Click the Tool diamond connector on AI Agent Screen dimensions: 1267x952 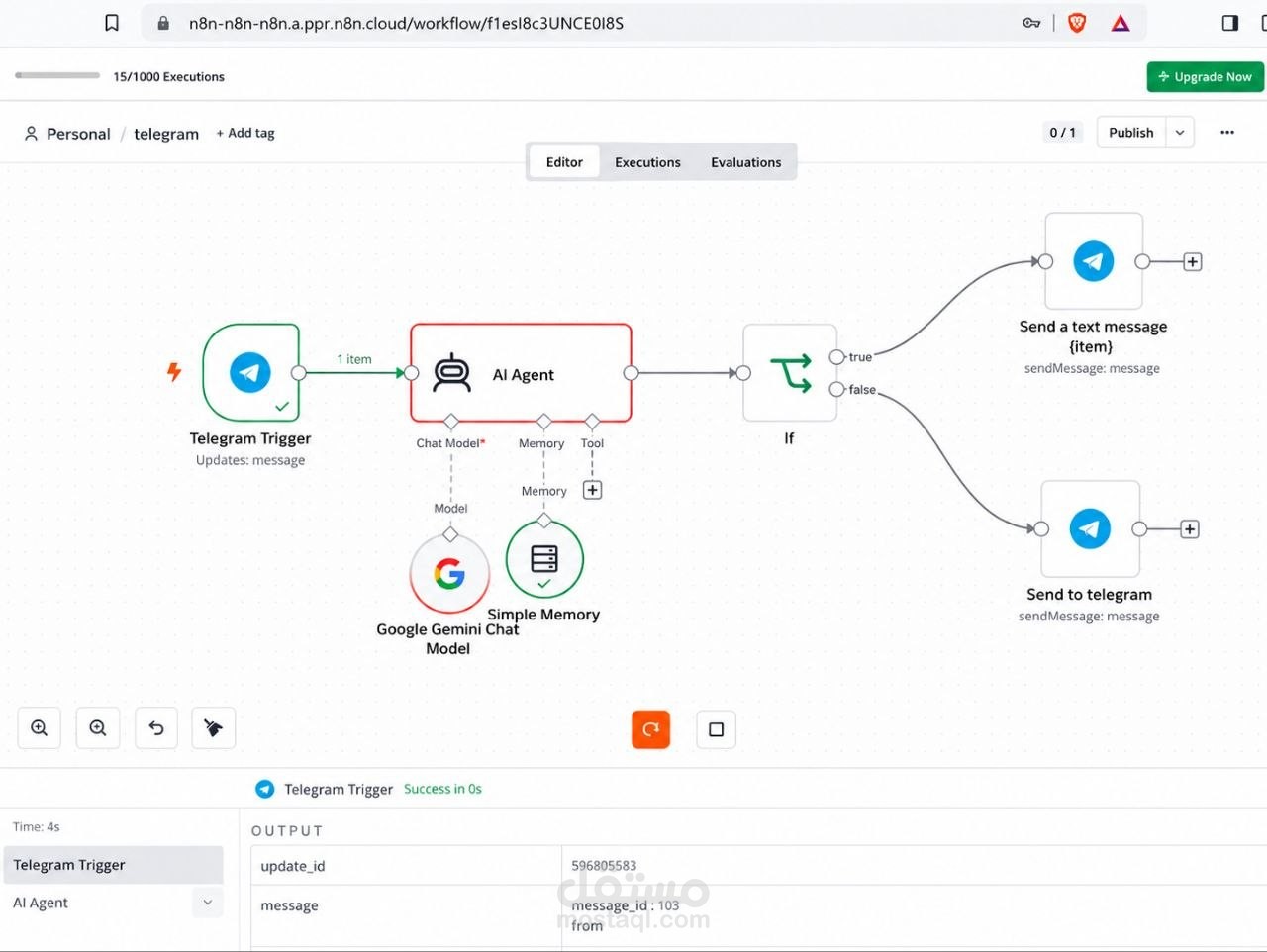592,422
